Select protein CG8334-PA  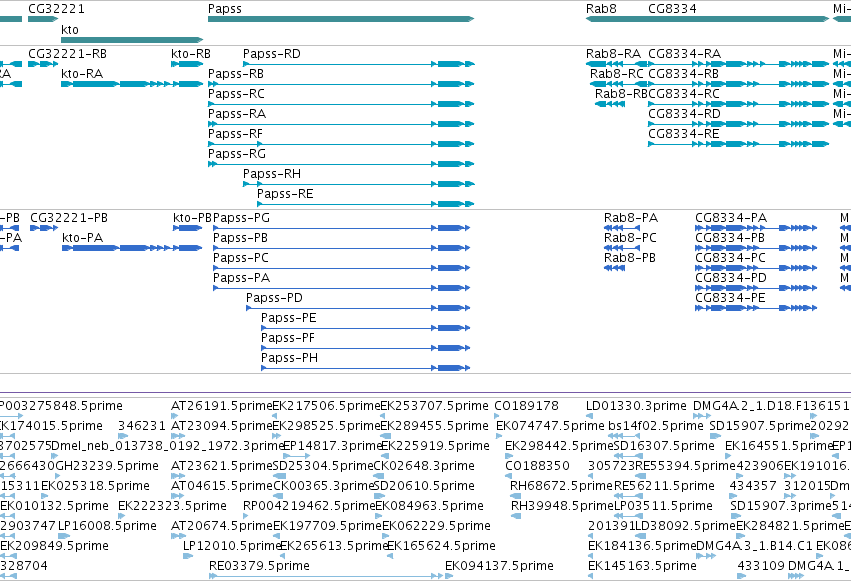click(756, 228)
